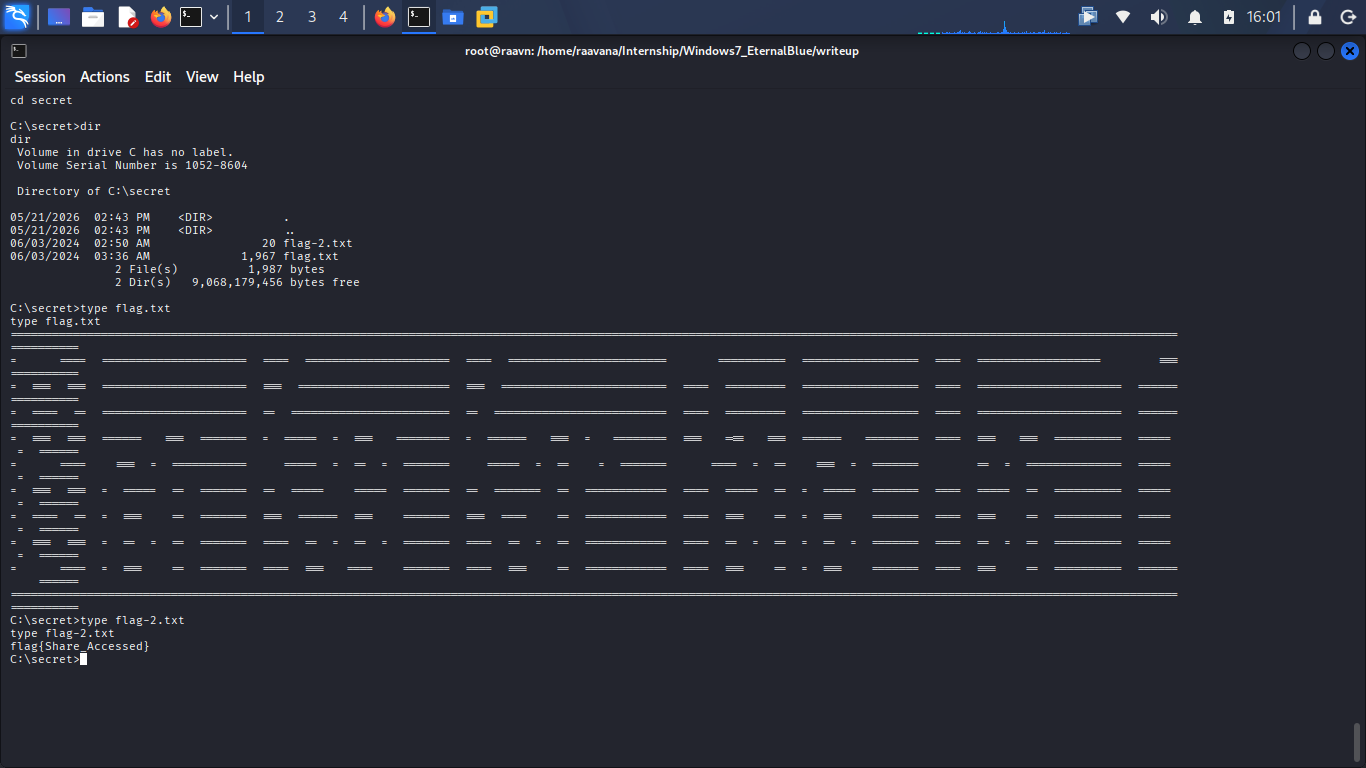The width and height of the screenshot is (1366, 768).
Task: Click 'Volume in drive C has no label.'
Action: click(x=125, y=152)
